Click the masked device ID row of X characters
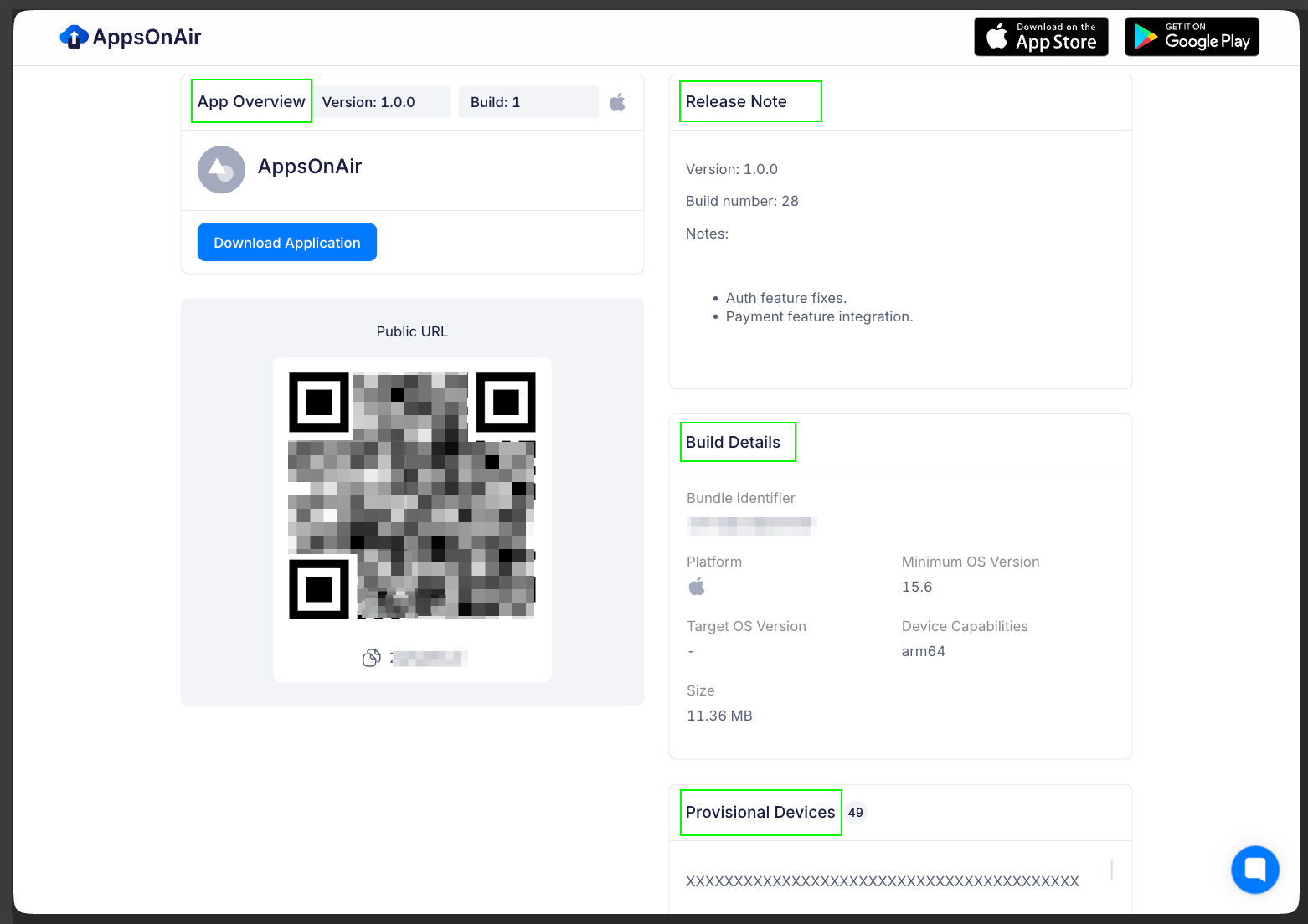 pos(883,881)
